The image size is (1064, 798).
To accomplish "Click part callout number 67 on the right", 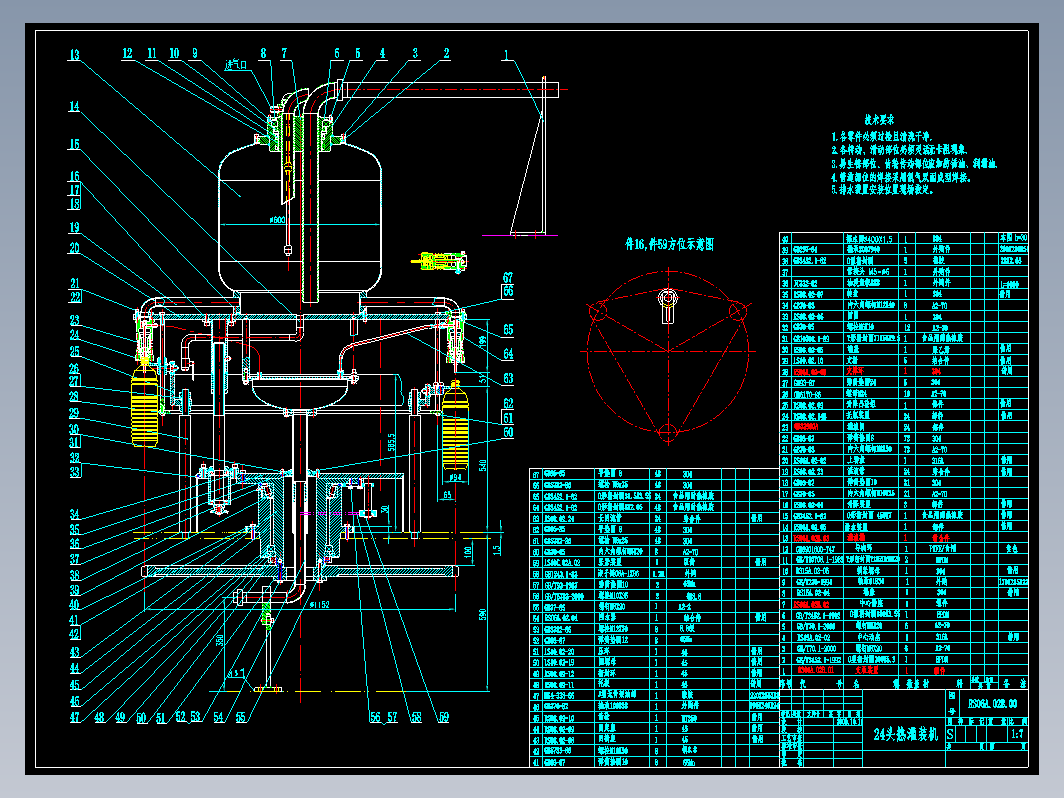I will point(507,277).
